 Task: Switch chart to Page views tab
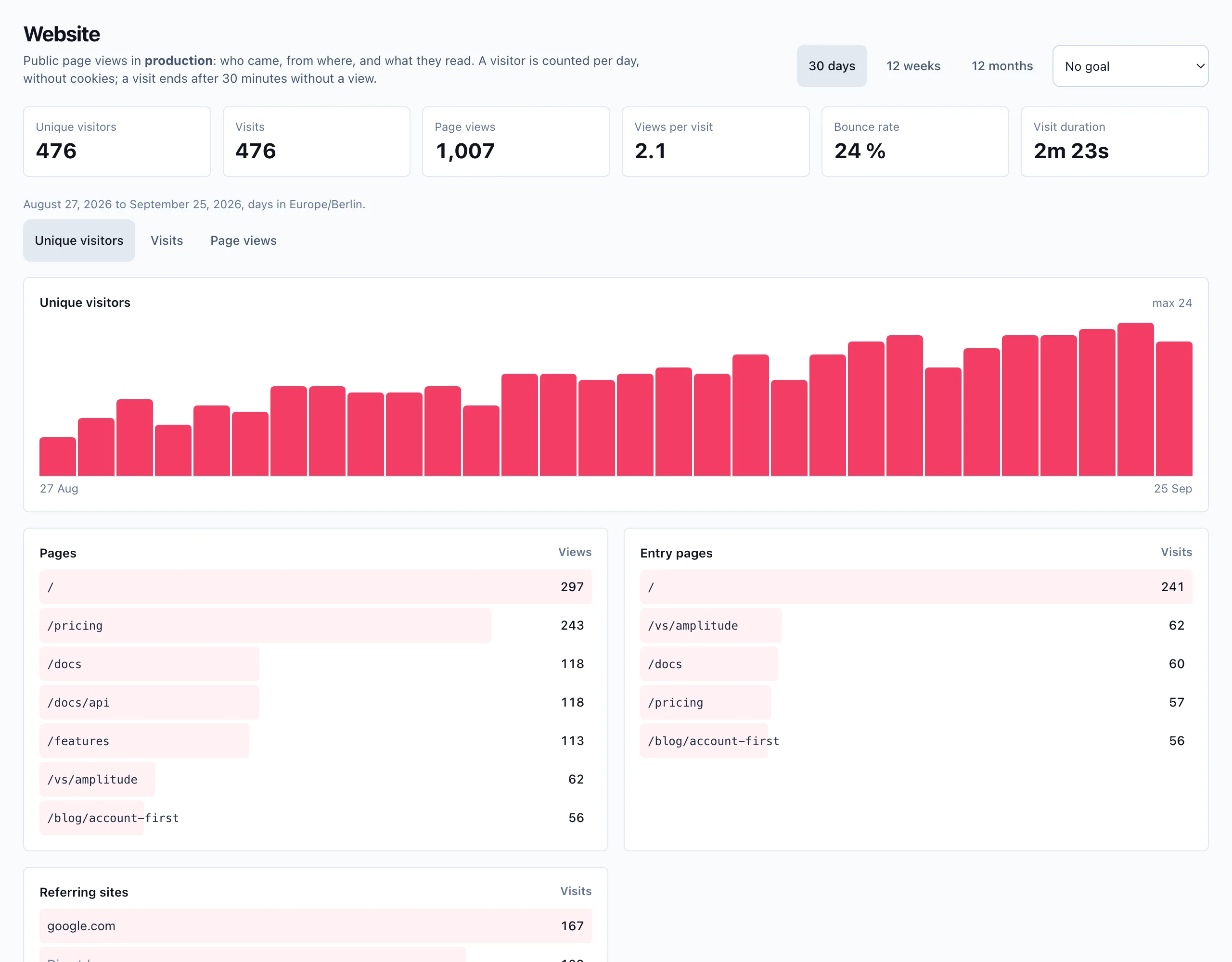click(243, 241)
